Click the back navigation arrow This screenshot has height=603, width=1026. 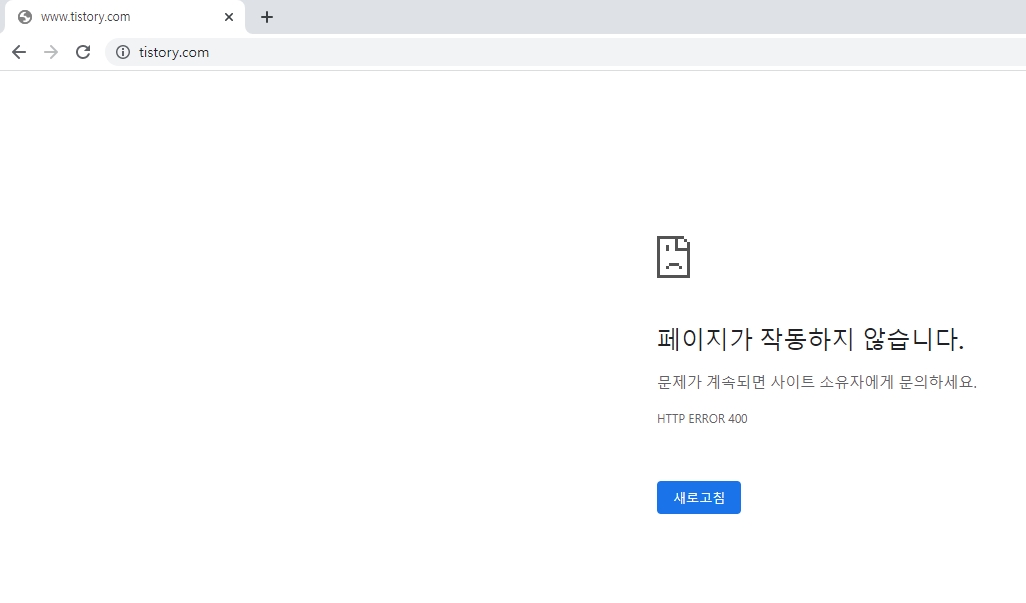point(18,51)
